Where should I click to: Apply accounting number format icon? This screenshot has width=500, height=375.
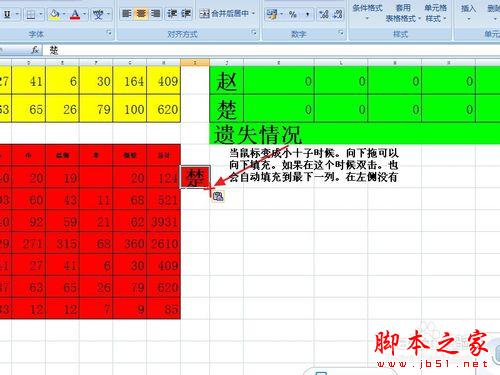(272, 14)
